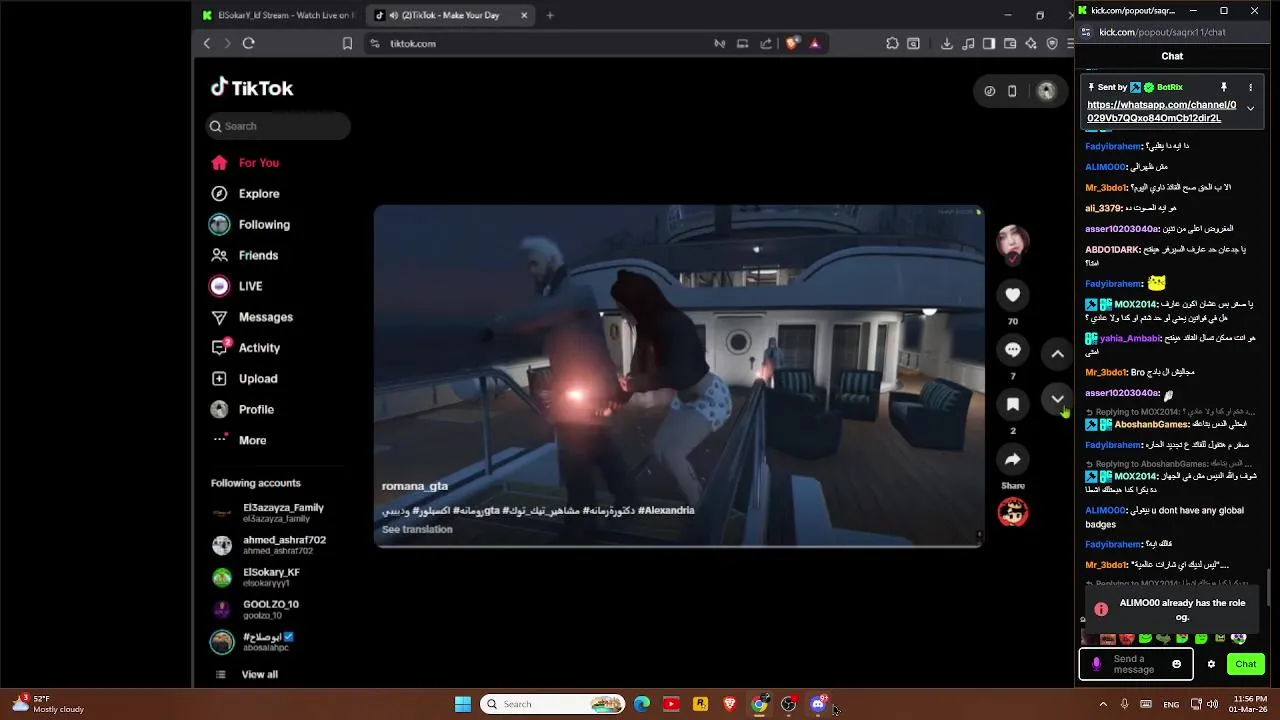Open Rockstar Games Launcher taskbar icon
The height and width of the screenshot is (720, 1280).
[x=701, y=704]
